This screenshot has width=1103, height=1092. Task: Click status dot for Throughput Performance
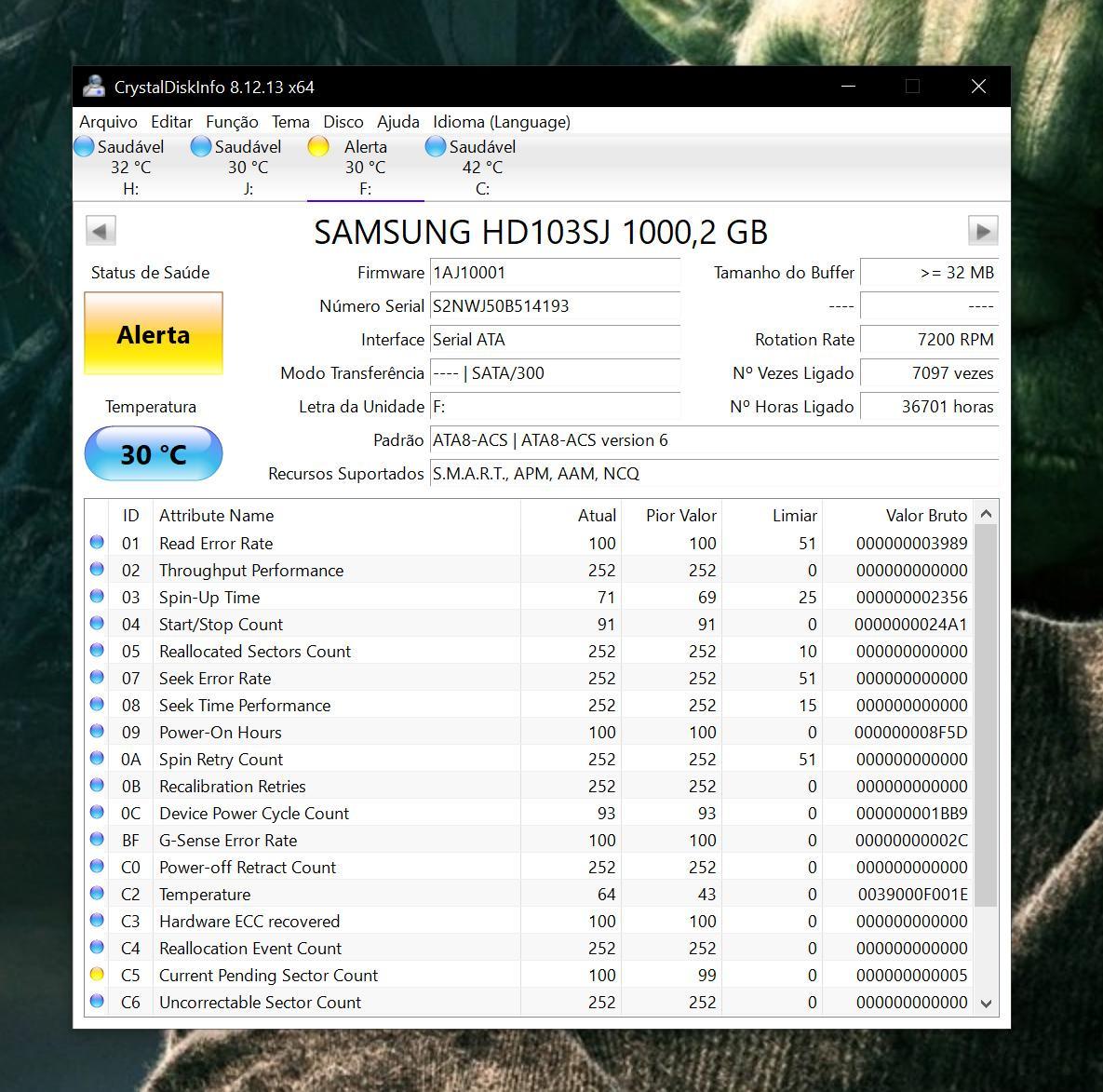(97, 569)
